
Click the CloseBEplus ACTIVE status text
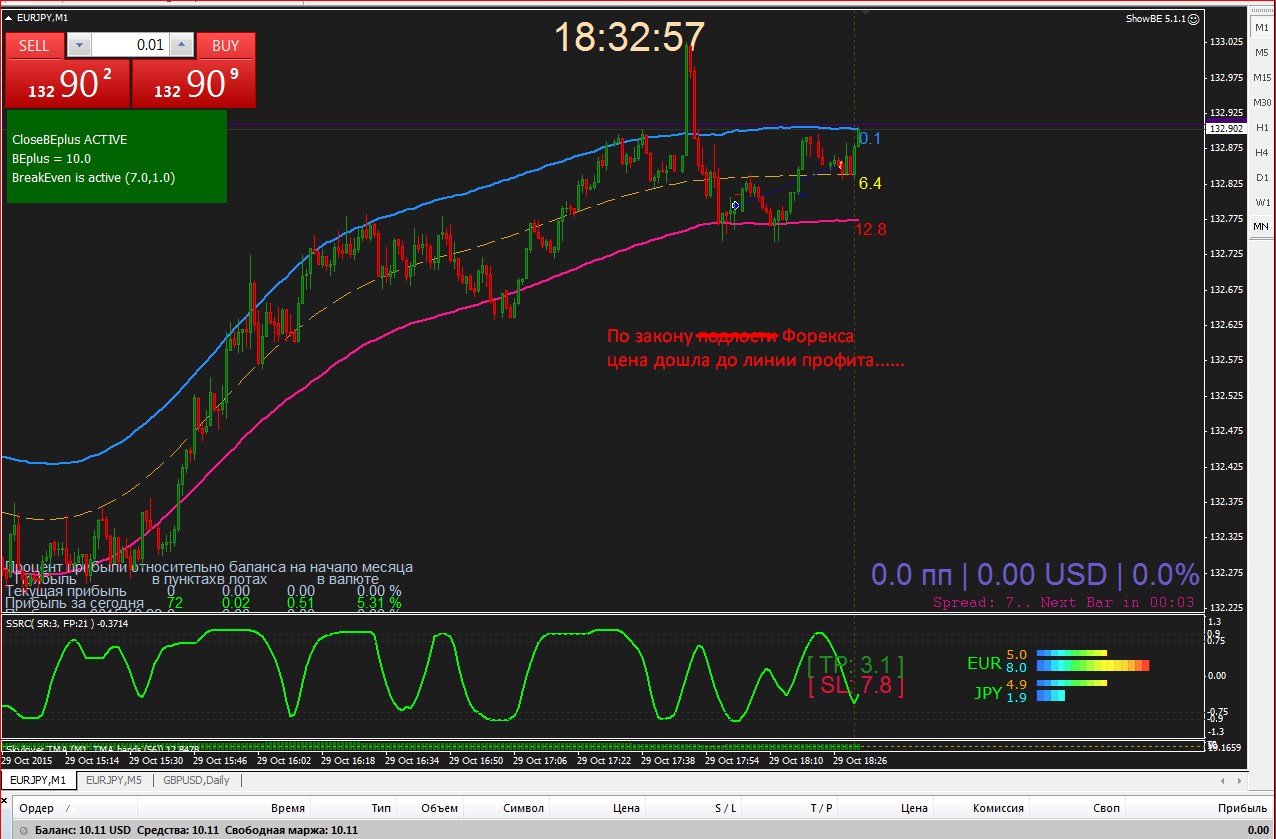coord(70,140)
